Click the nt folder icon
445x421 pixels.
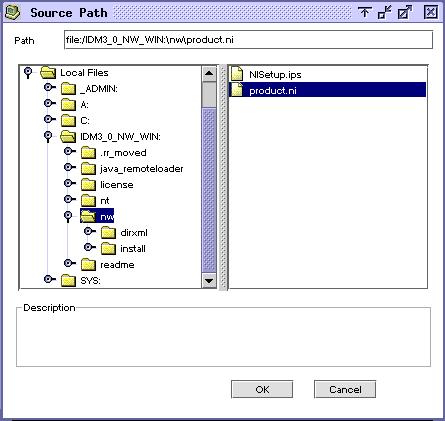tap(88, 200)
